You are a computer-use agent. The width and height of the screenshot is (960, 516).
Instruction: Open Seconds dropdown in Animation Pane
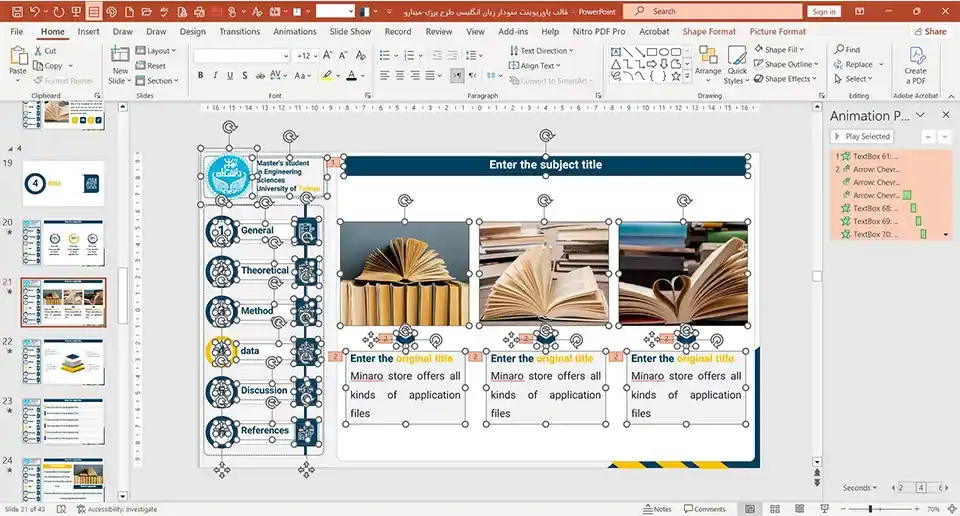pyautogui.click(x=860, y=488)
